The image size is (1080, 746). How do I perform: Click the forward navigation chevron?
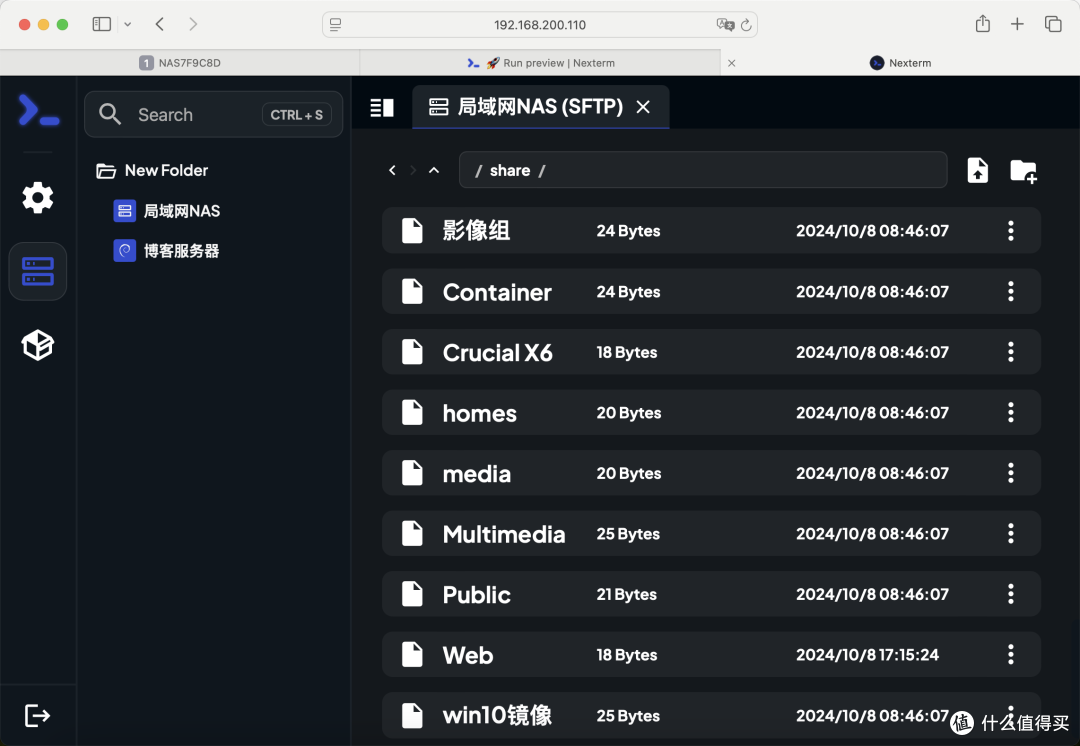[x=412, y=170]
